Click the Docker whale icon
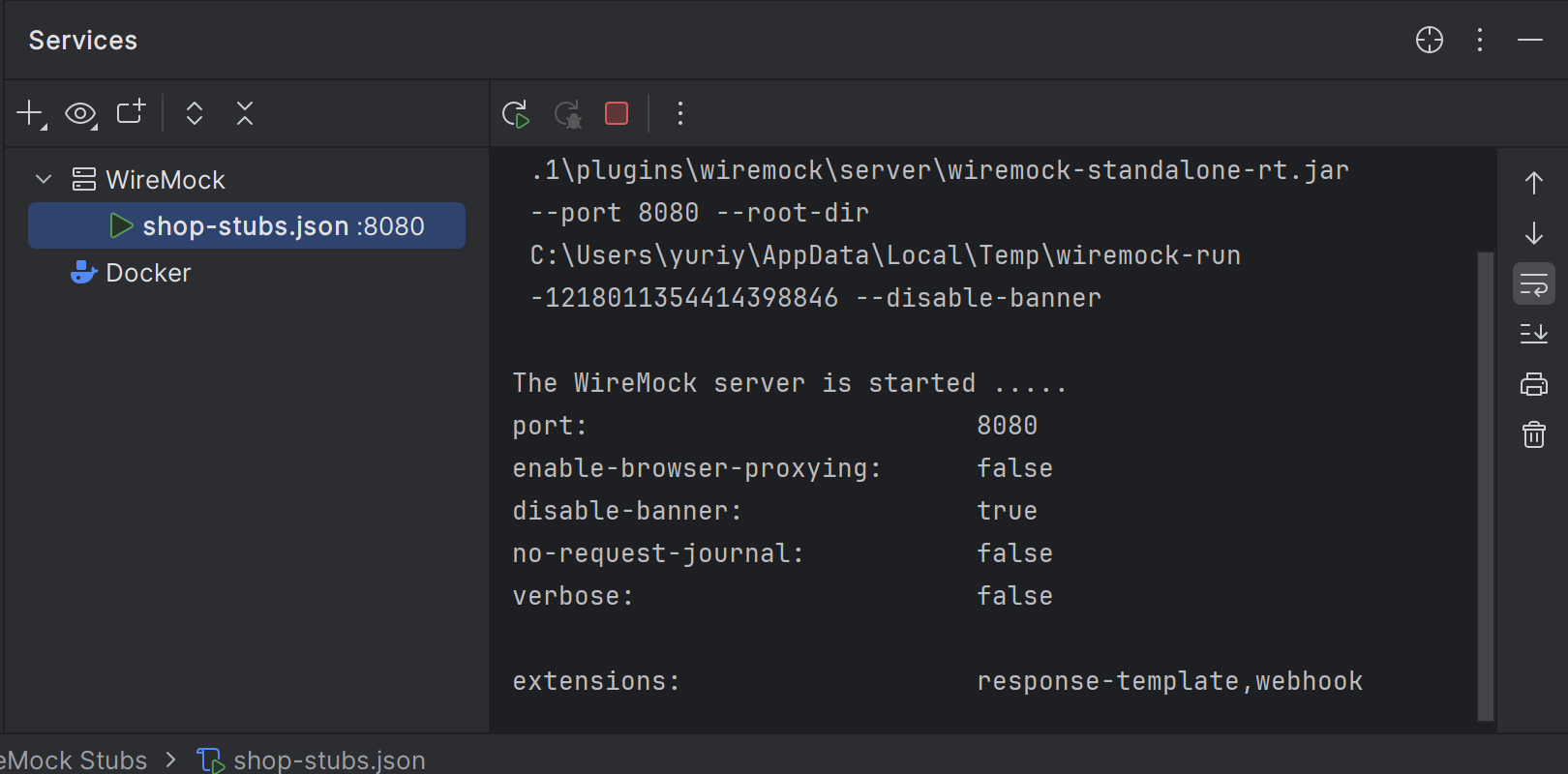The image size is (1568, 774). coord(84,272)
